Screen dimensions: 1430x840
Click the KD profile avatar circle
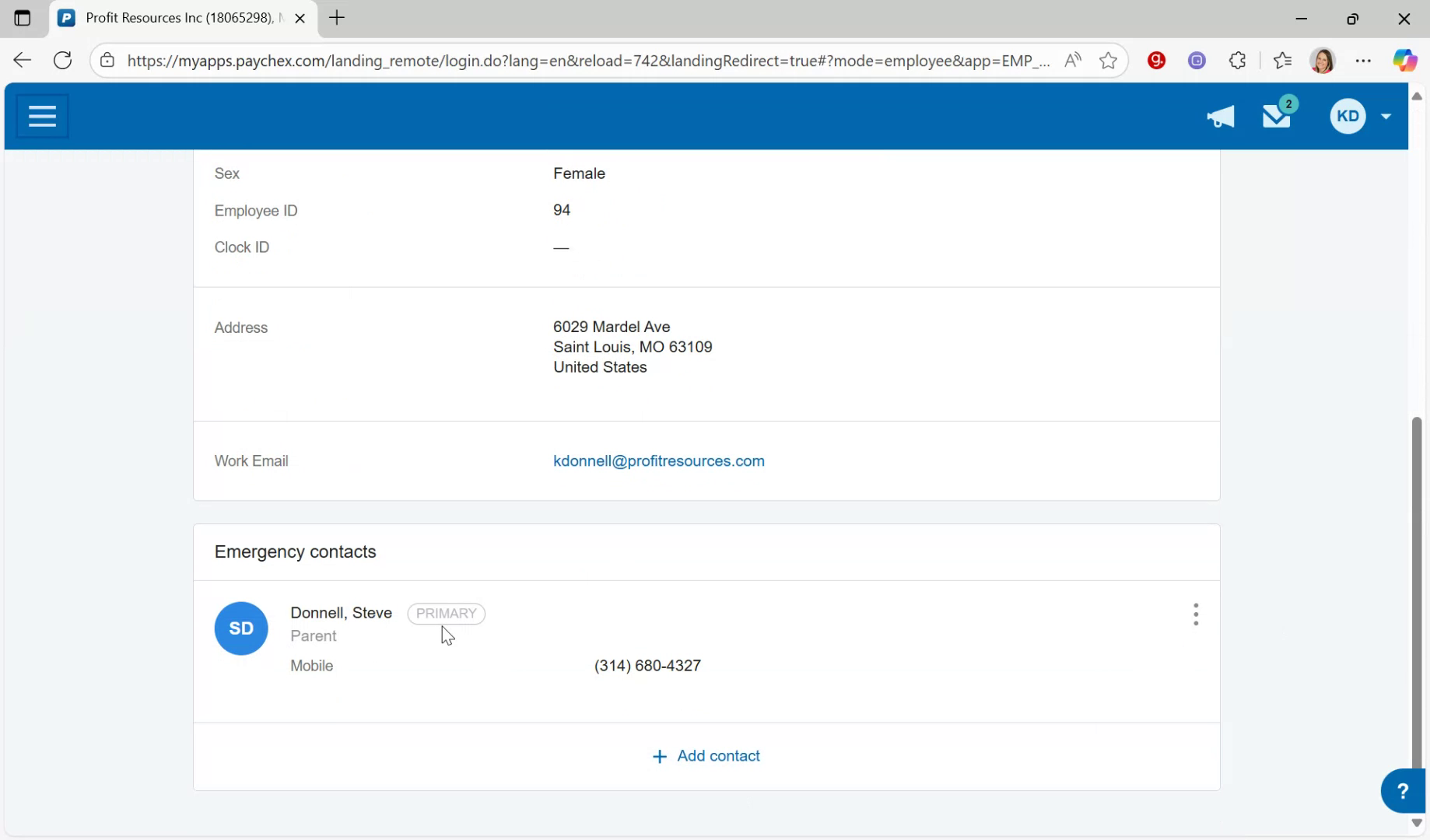click(1348, 116)
